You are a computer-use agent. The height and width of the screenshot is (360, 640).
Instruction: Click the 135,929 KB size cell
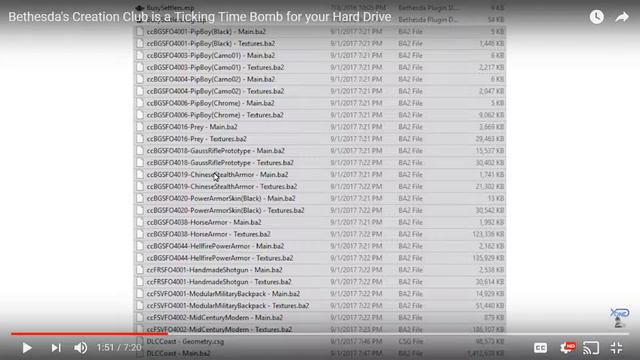click(x=488, y=258)
